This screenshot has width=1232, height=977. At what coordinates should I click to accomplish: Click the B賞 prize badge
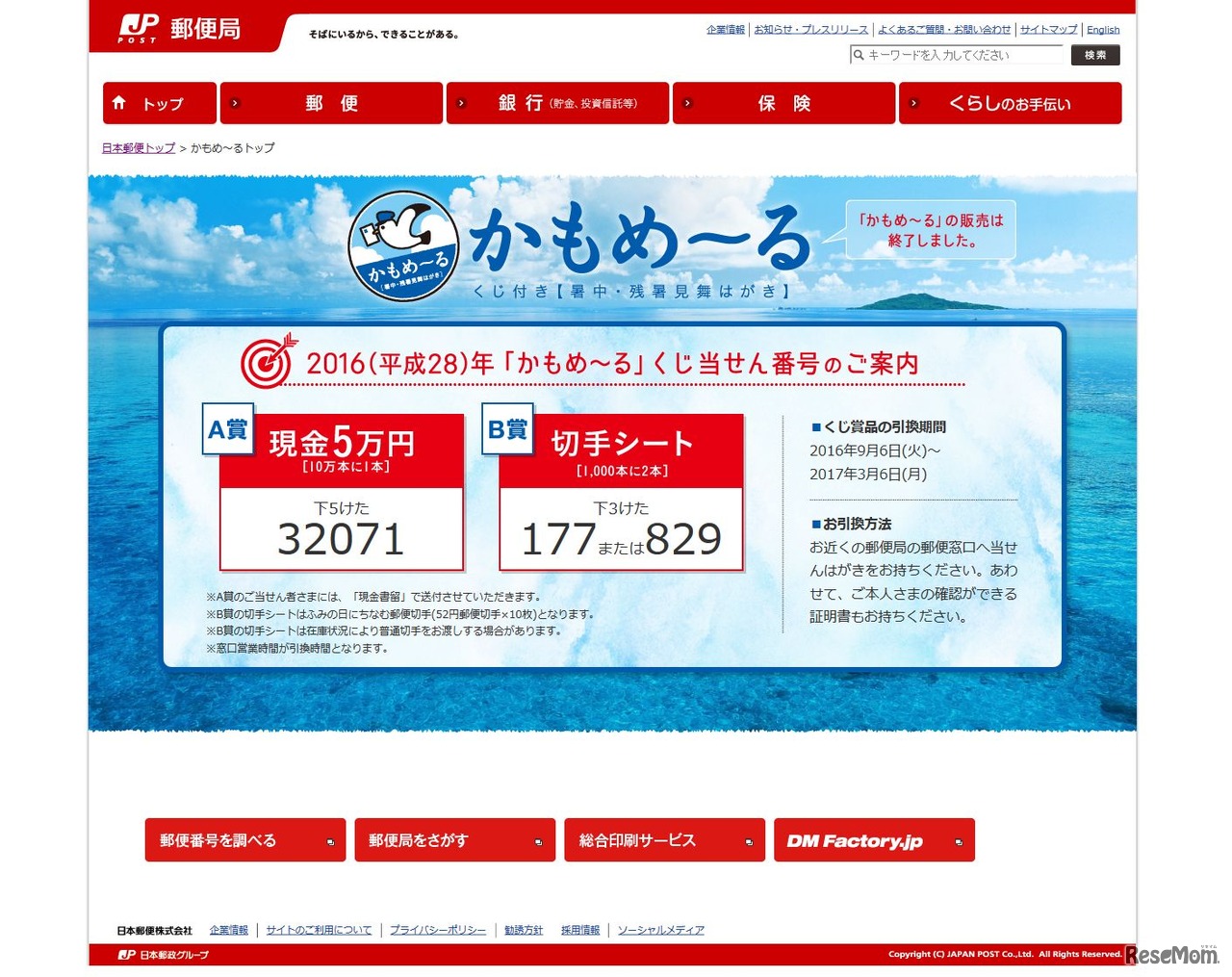(508, 428)
